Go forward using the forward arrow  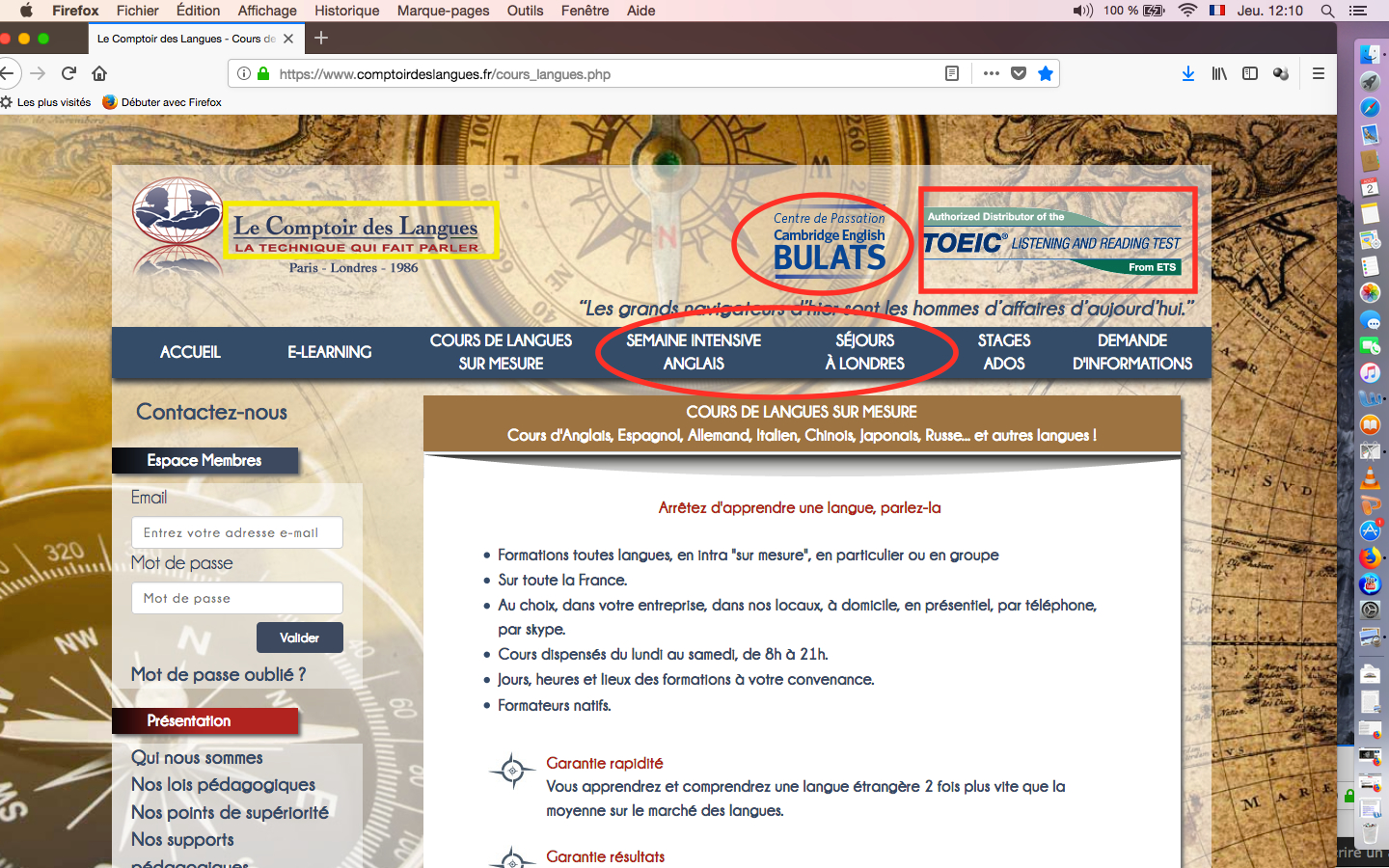pyautogui.click(x=38, y=73)
